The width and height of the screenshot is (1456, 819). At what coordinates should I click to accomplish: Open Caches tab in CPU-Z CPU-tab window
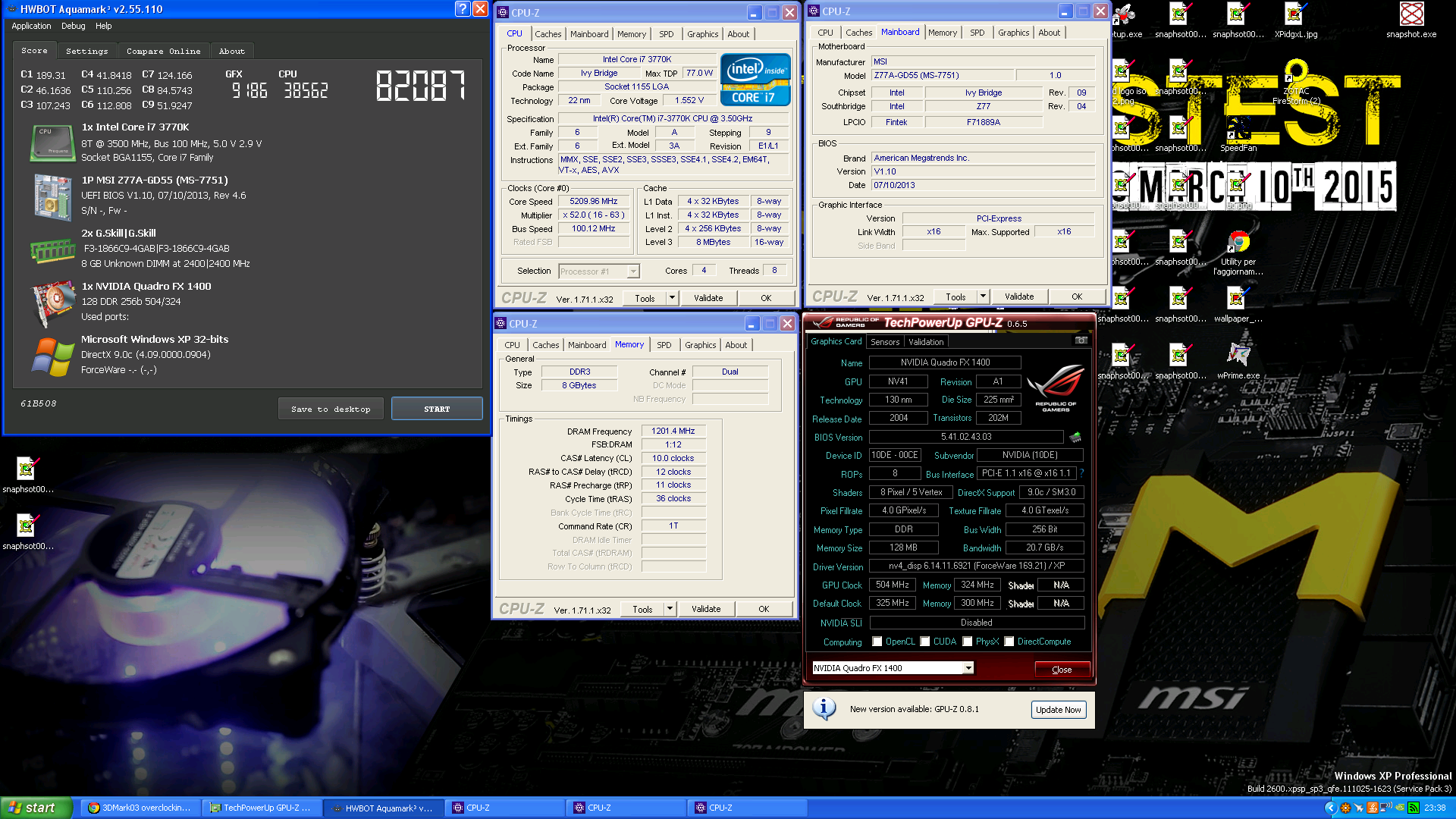coord(548,34)
